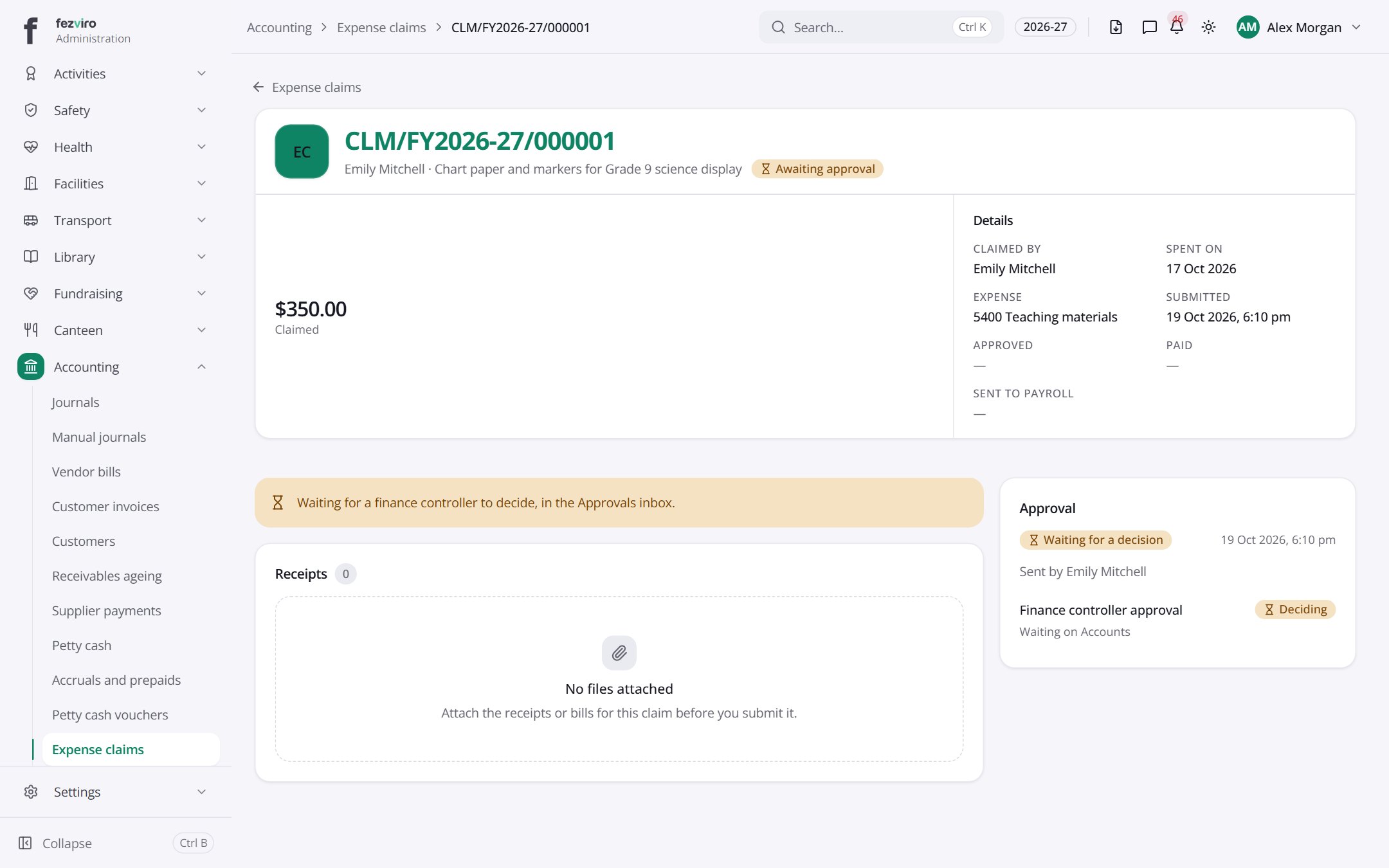The image size is (1389, 868).
Task: Collapse the Accounting menu chevron
Action: tap(201, 366)
